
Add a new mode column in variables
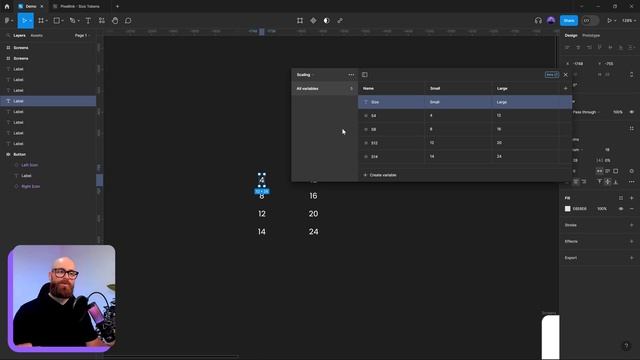(x=565, y=88)
